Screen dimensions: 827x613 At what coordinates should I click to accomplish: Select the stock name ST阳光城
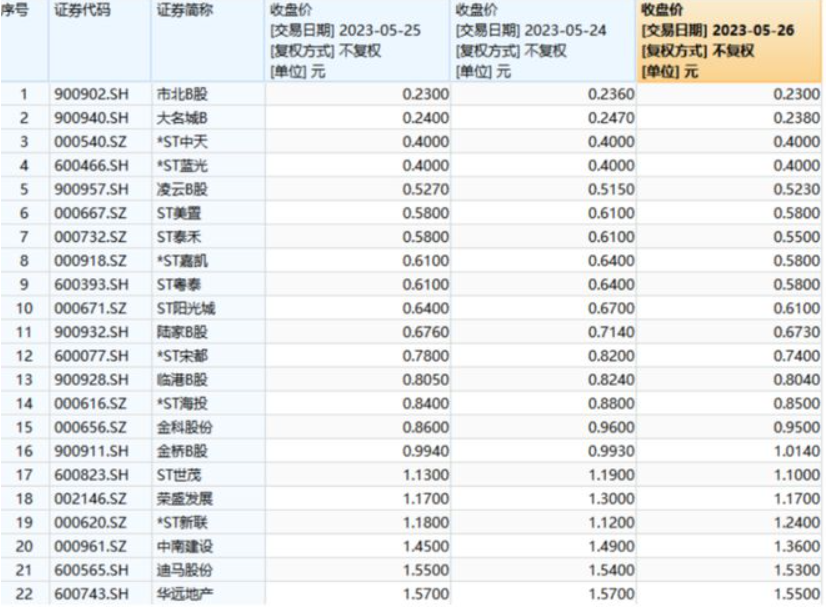[186, 309]
